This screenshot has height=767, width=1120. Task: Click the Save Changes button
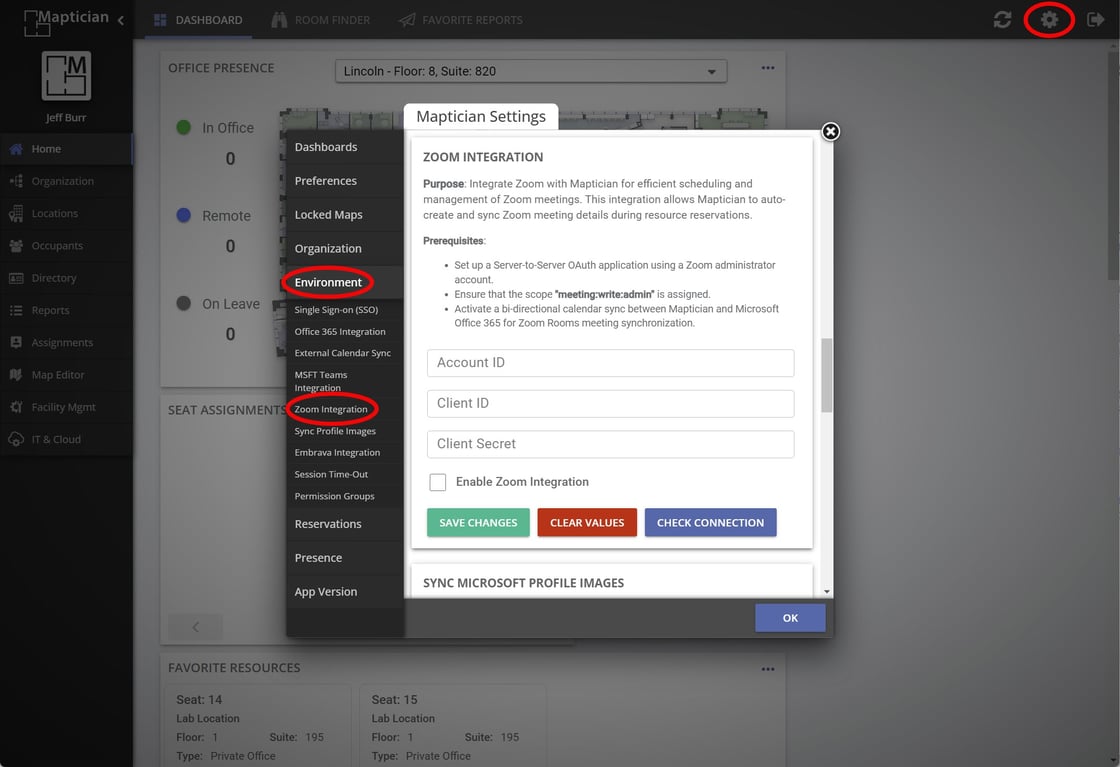(x=478, y=523)
